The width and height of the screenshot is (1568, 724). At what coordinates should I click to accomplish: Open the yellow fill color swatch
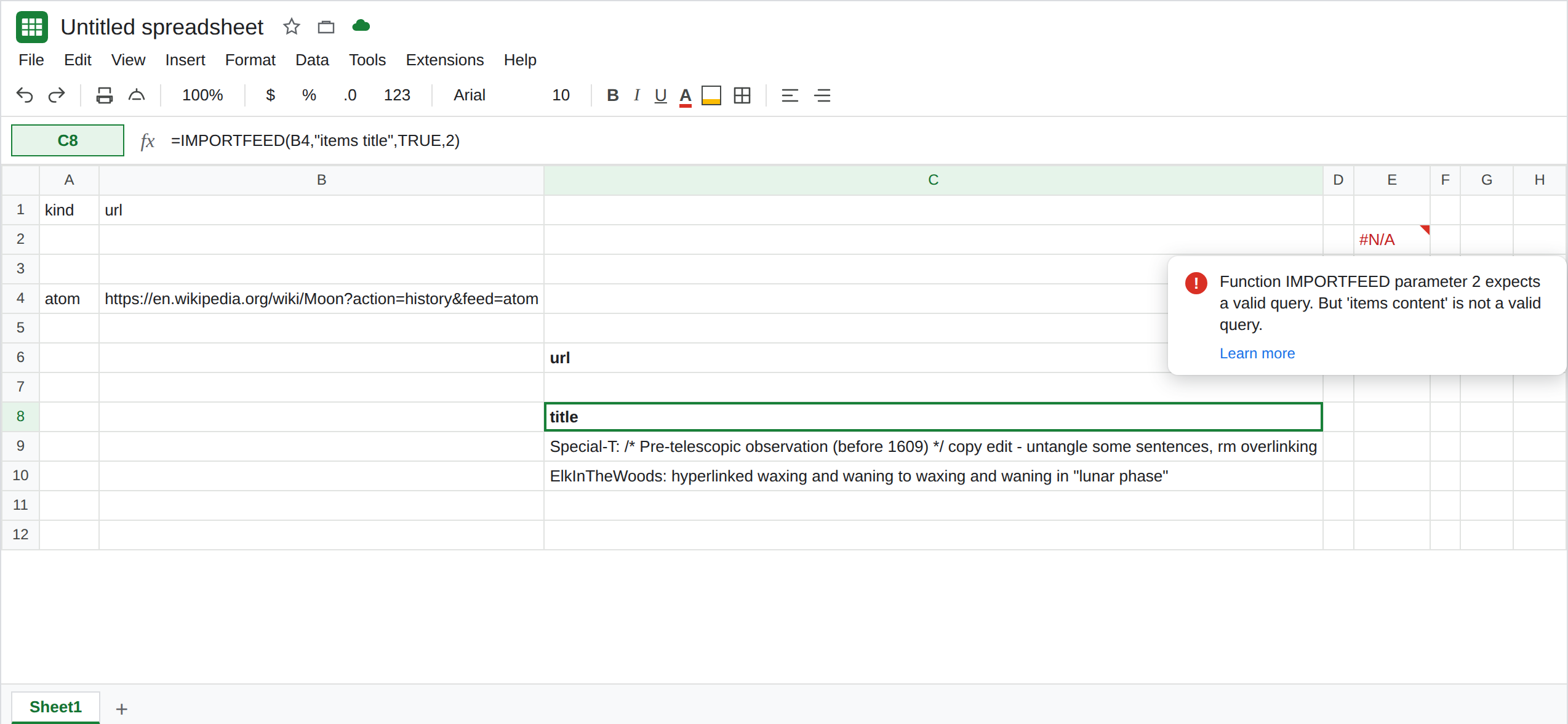(x=711, y=95)
